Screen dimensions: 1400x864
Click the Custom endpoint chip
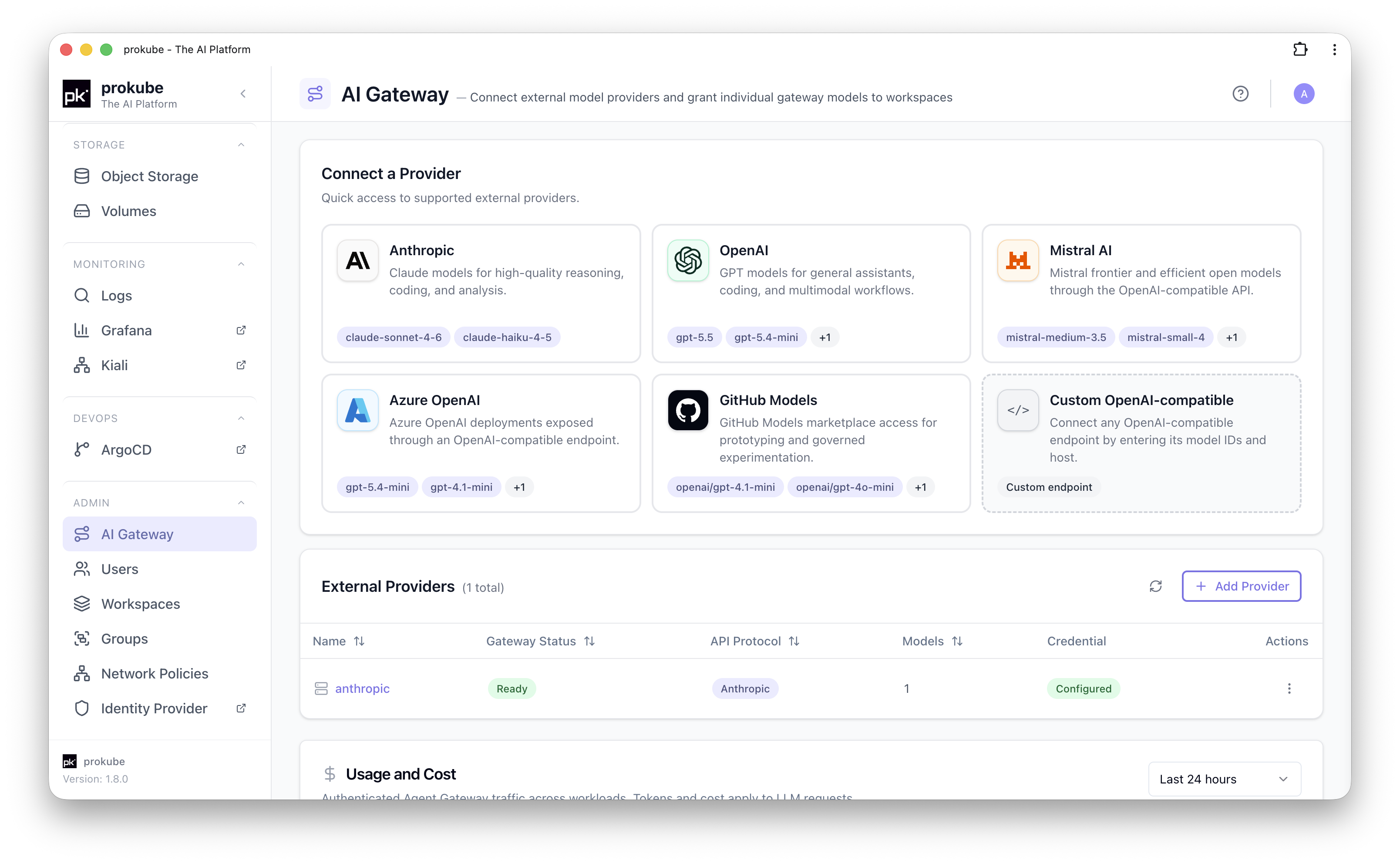[x=1049, y=487]
